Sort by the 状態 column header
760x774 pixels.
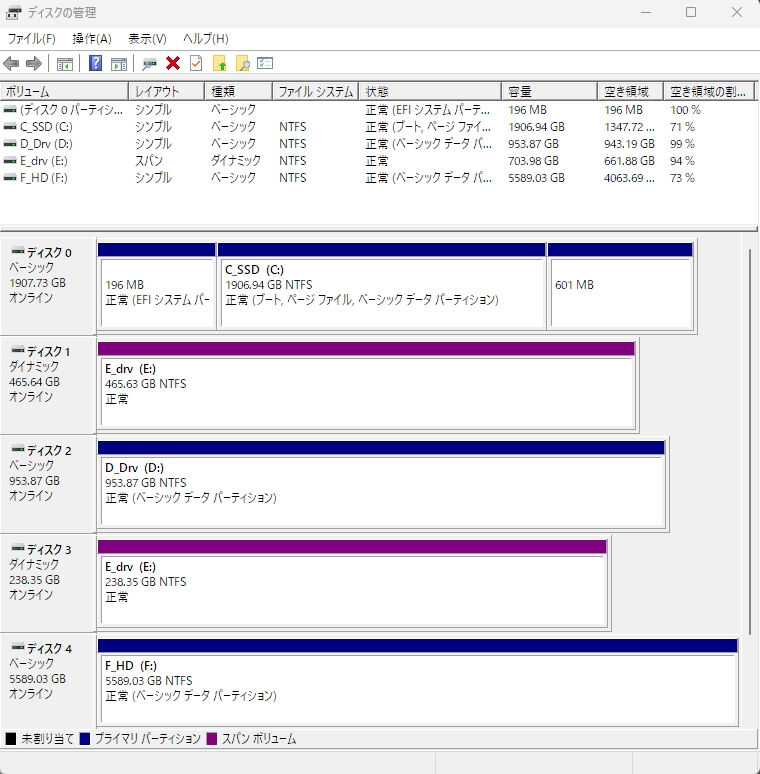coord(430,91)
